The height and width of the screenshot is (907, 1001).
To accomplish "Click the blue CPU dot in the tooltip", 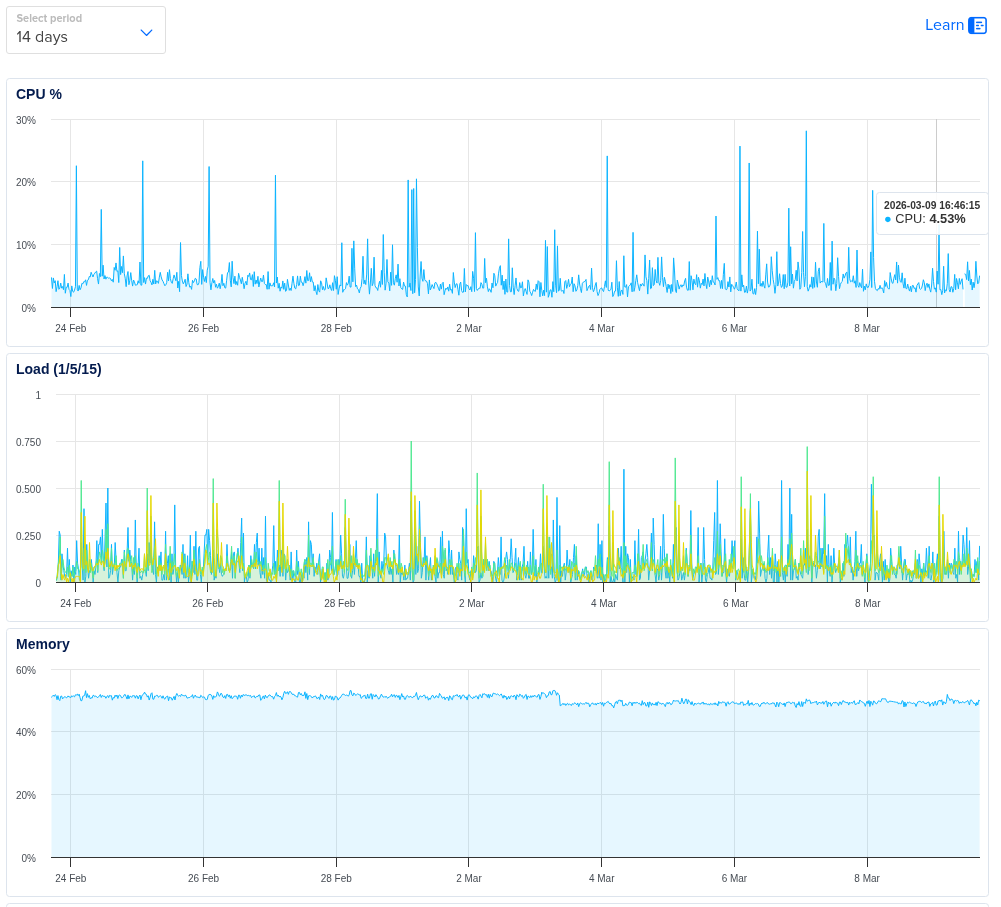I will click(x=887, y=219).
